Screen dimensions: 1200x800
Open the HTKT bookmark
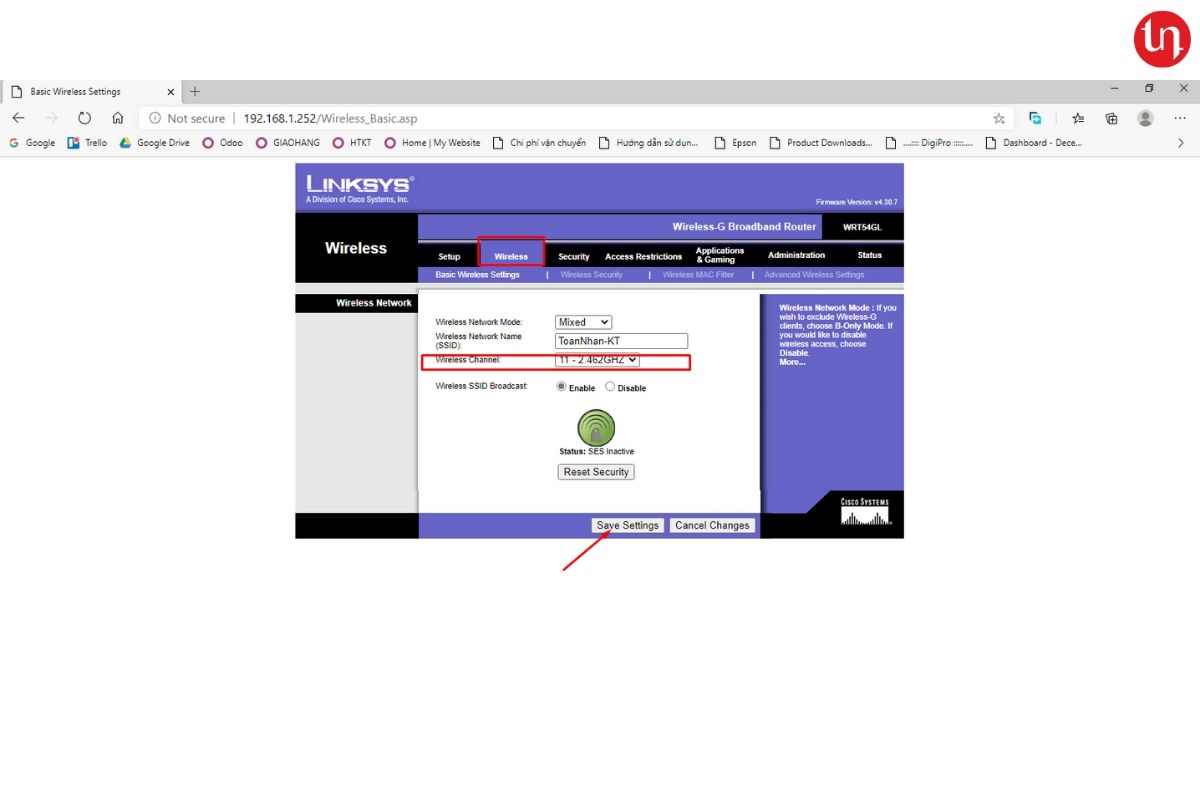click(x=351, y=143)
